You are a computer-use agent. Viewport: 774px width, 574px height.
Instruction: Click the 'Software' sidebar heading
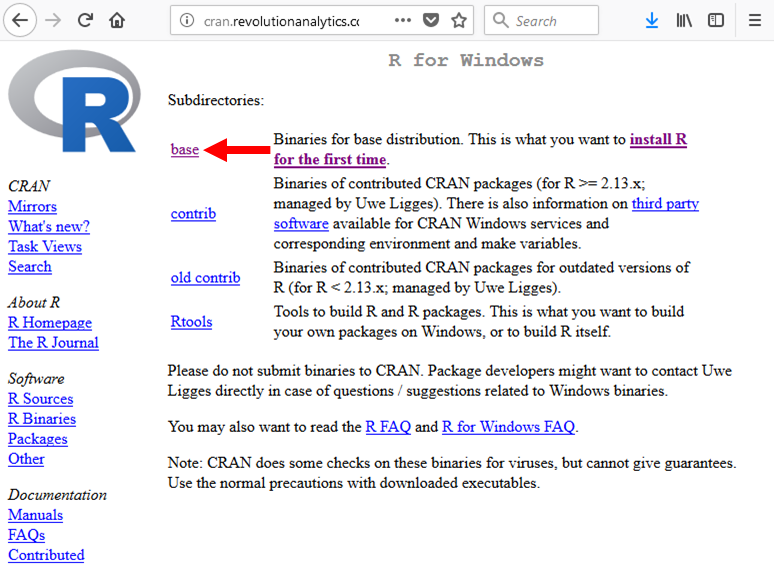click(36, 379)
